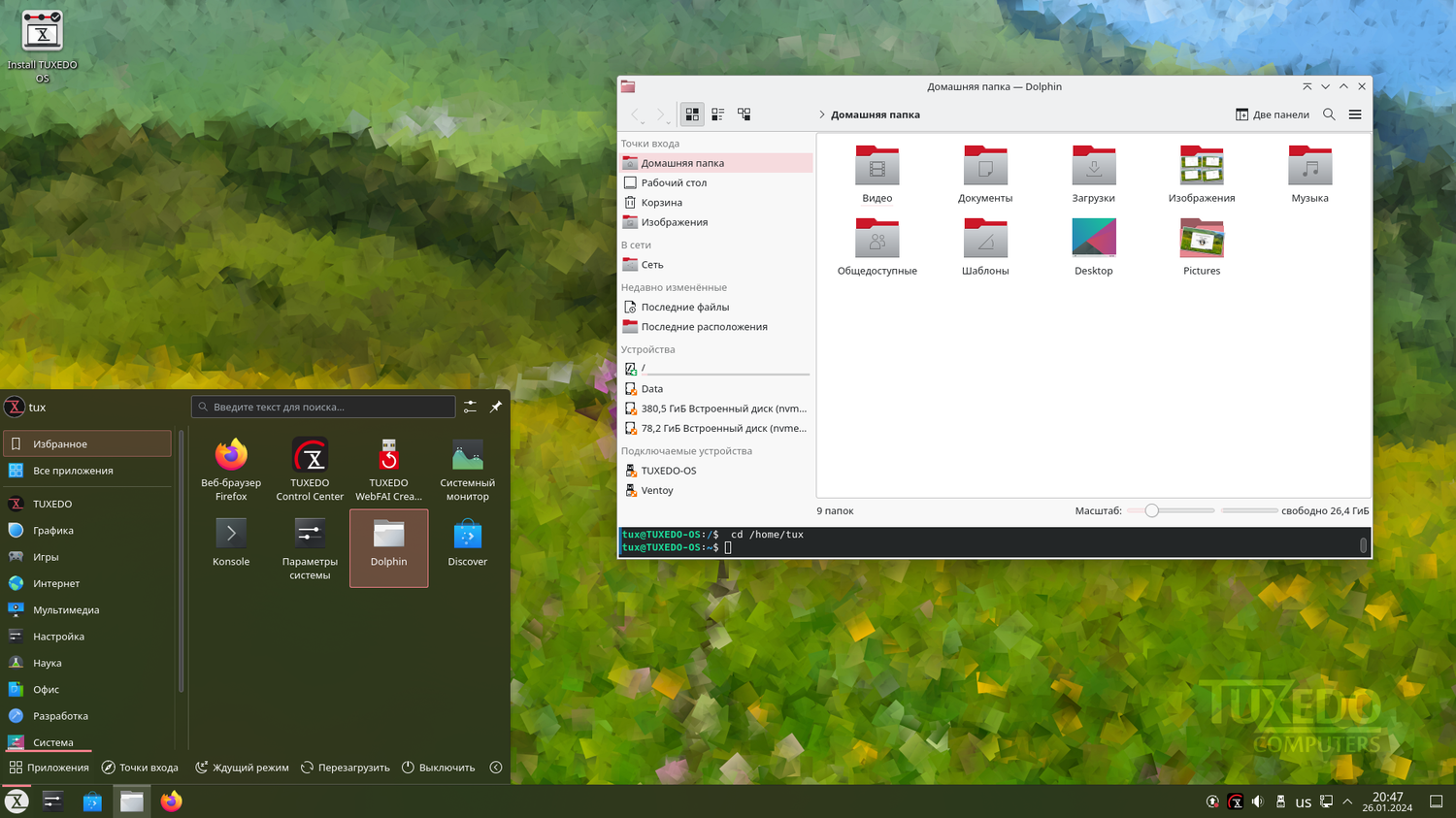The height and width of the screenshot is (818, 1456).
Task: Show more leave options in the launcher footer
Action: [x=496, y=768]
